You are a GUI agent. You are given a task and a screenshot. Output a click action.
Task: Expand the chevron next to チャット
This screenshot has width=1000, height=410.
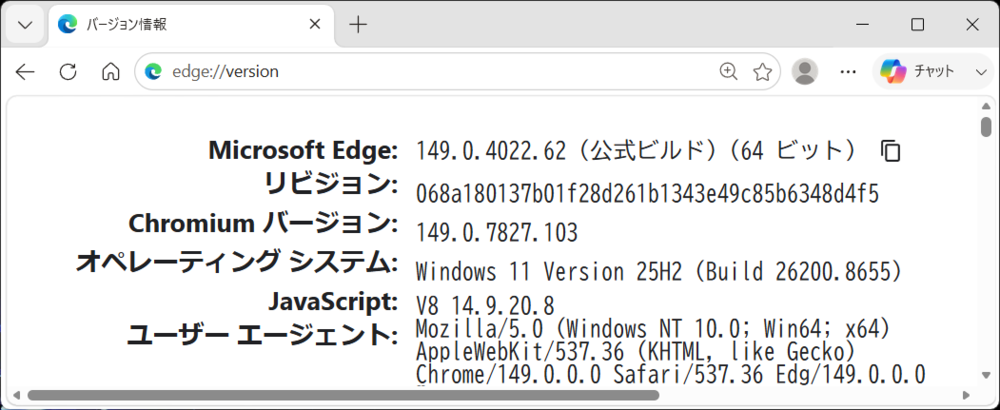click(981, 71)
